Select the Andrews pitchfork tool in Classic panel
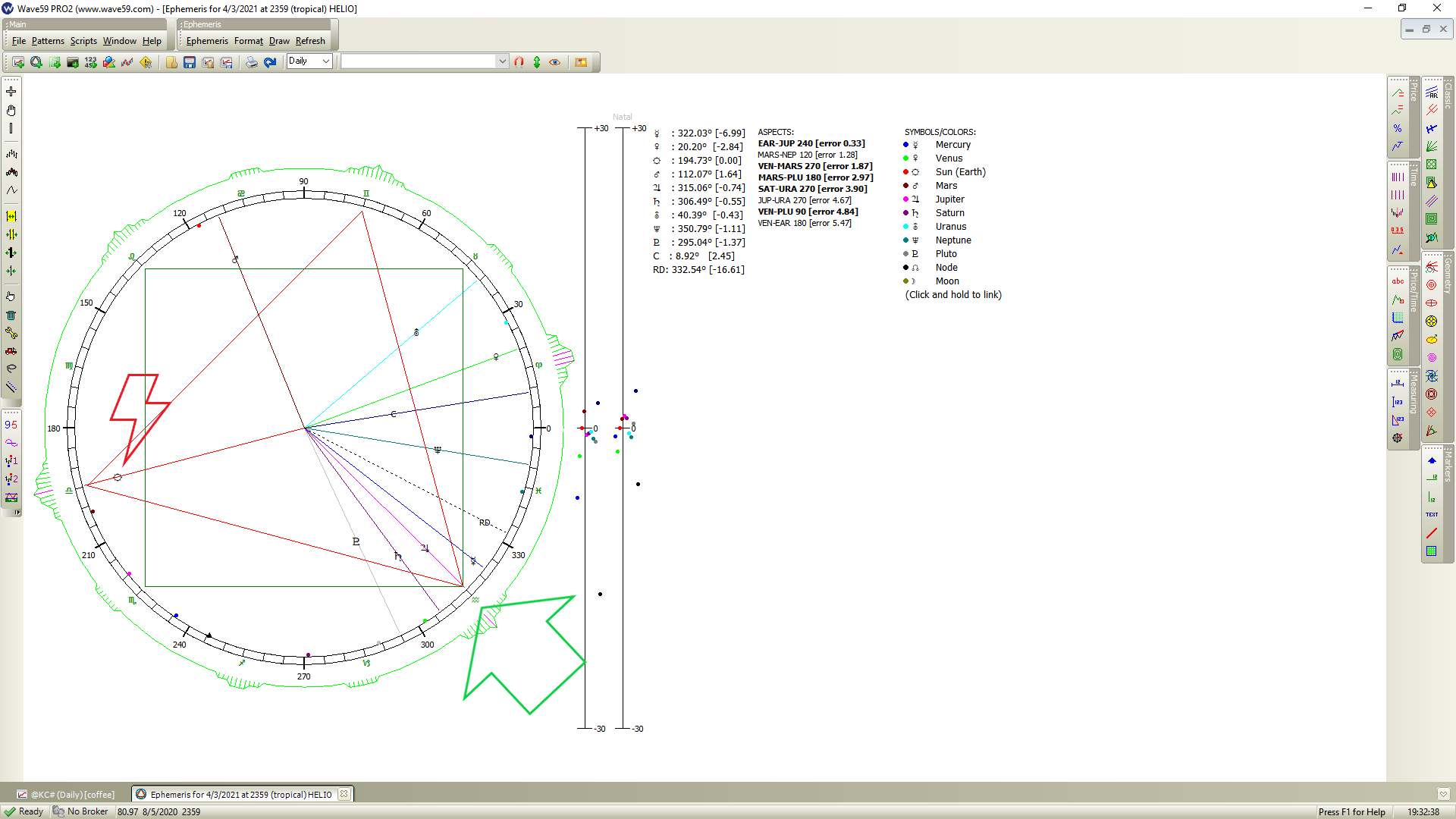Viewport: 1456px width, 819px height. click(1432, 110)
